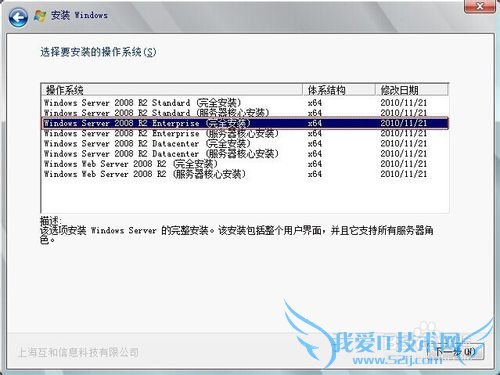Sort by the 修改日期 column header
Image resolution: width=500 pixels, height=375 pixels.
point(412,90)
